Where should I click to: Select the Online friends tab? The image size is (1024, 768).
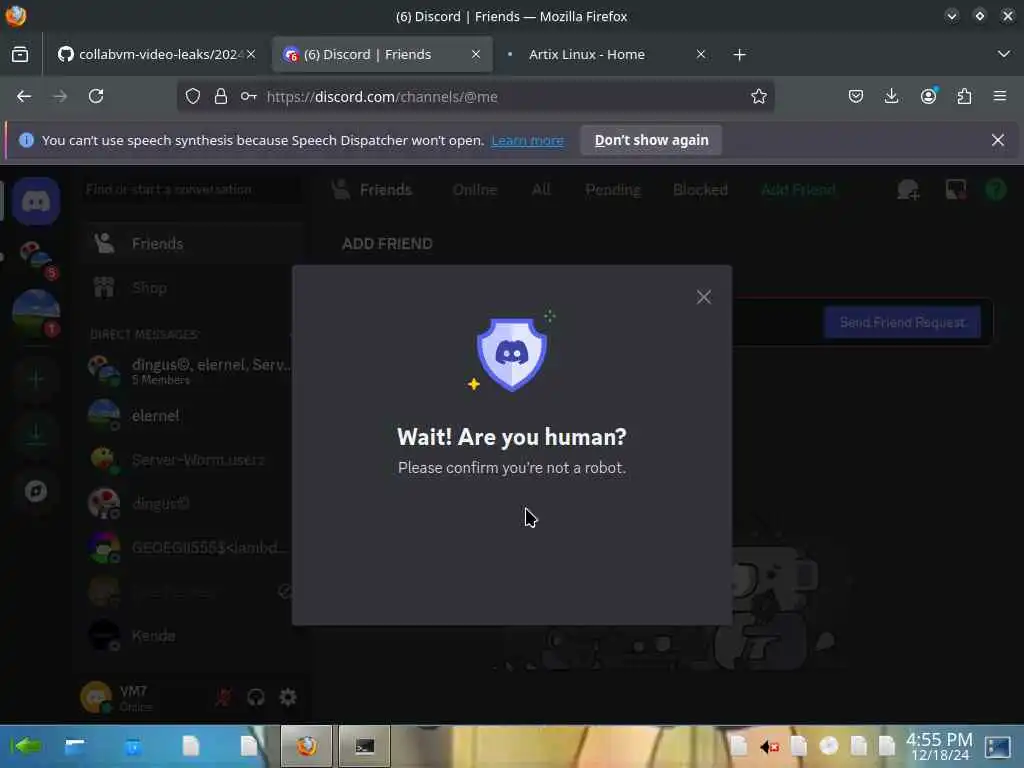click(475, 190)
